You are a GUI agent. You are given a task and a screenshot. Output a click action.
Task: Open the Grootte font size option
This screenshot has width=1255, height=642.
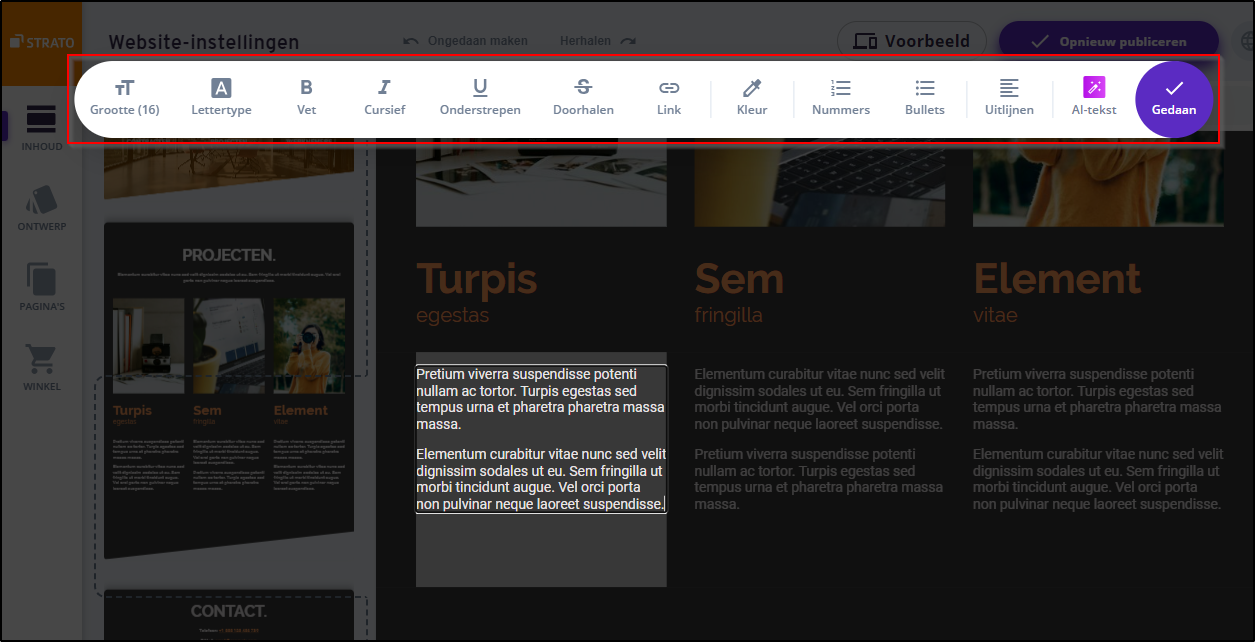(124, 98)
